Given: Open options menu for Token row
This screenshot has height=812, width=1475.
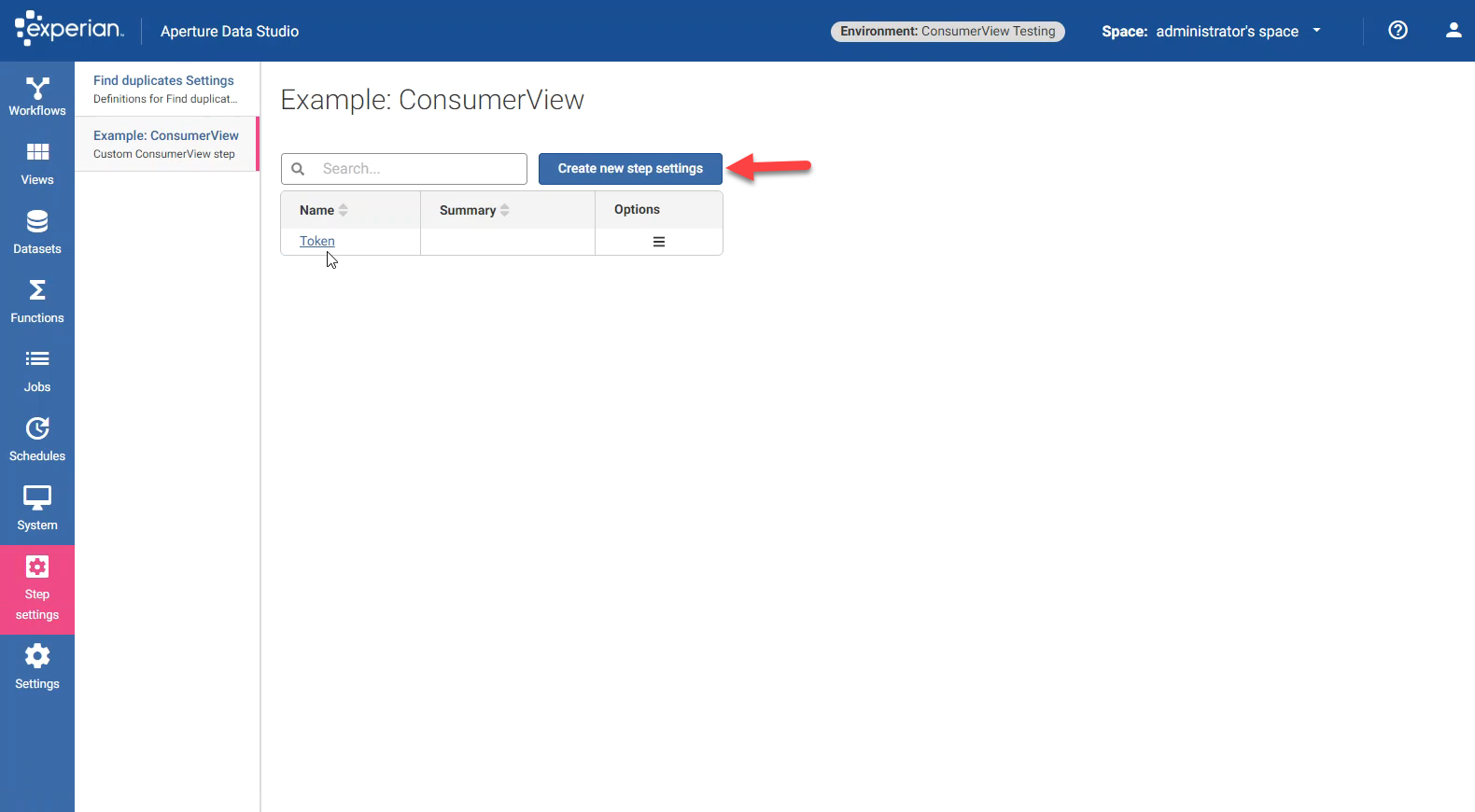Looking at the screenshot, I should click(659, 242).
